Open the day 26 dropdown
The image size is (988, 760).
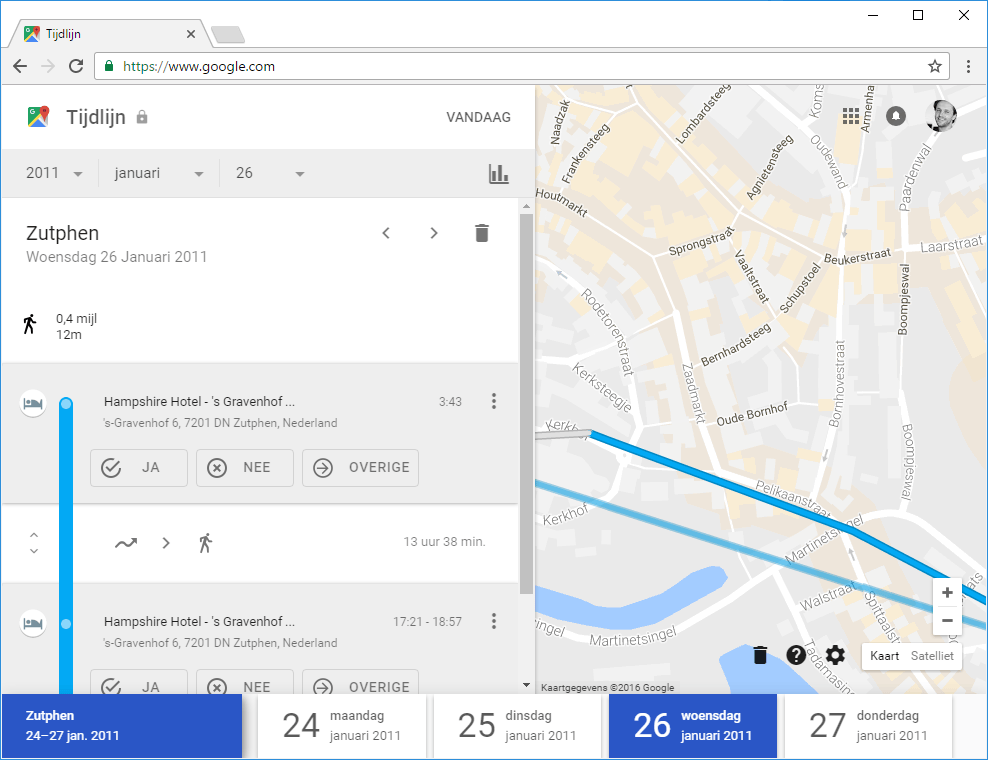tap(270, 173)
